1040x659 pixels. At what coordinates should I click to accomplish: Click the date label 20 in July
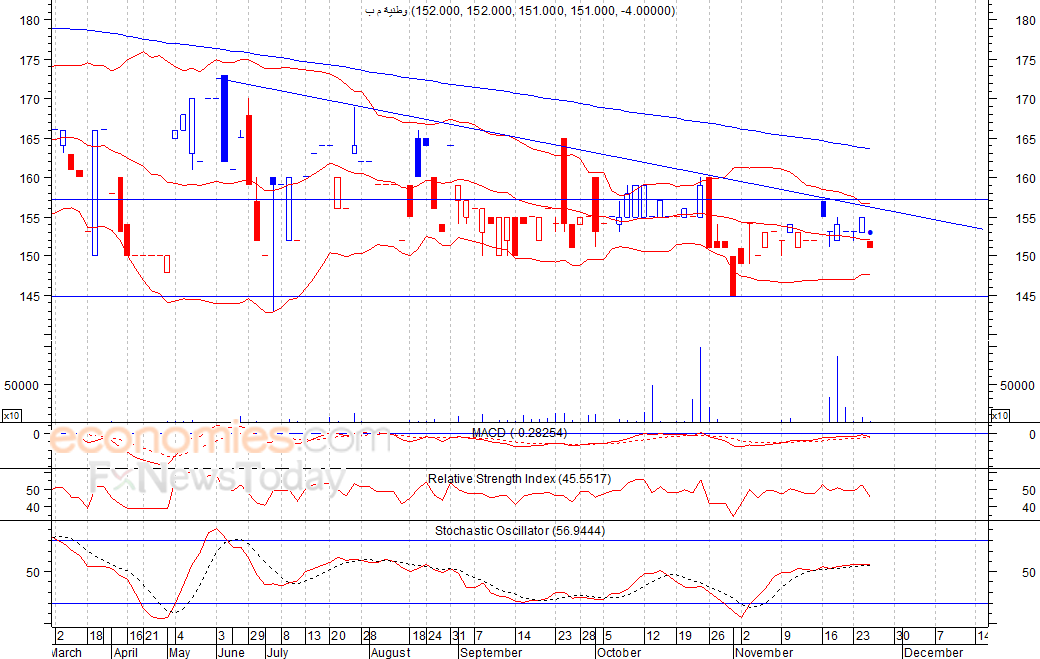pos(338,636)
